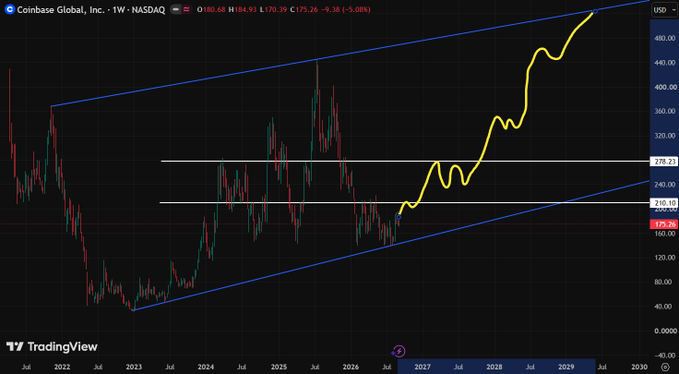Click the −40.00 price axis label
This screenshot has width=679, height=374.
coord(666,355)
